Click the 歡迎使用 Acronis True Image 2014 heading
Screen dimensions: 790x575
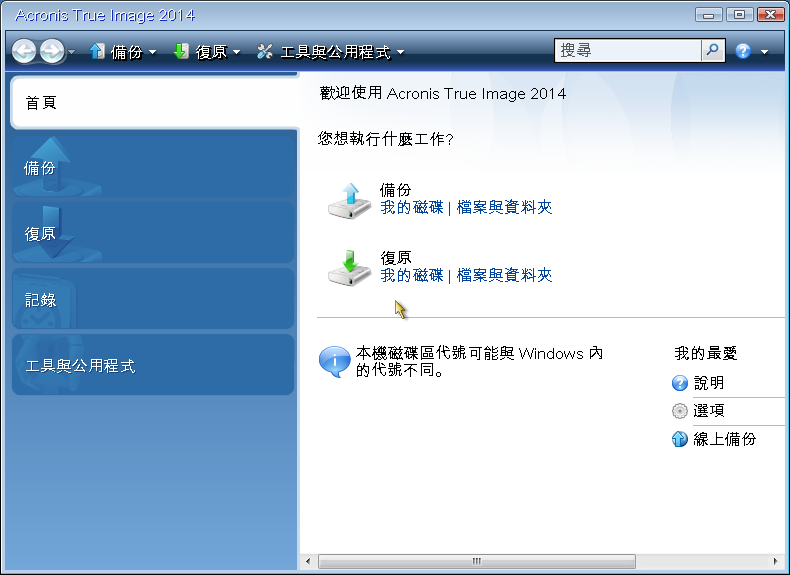coord(442,93)
